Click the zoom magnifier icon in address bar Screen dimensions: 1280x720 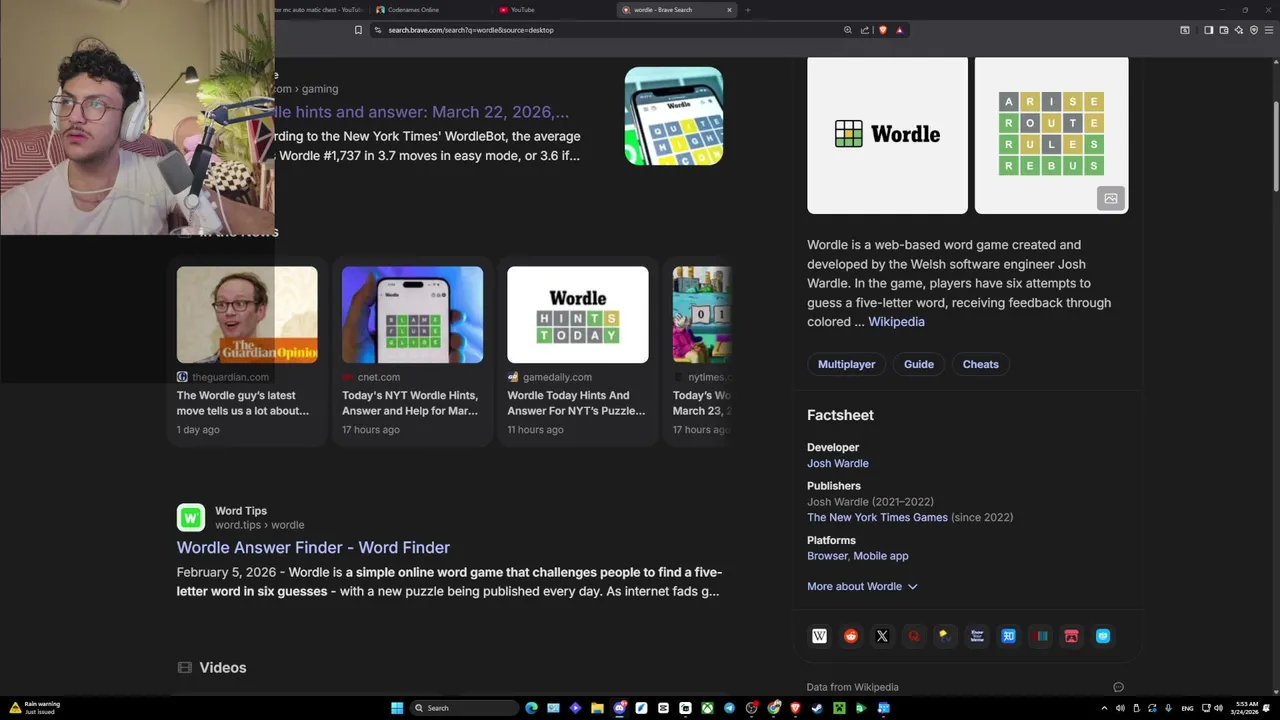click(x=848, y=30)
